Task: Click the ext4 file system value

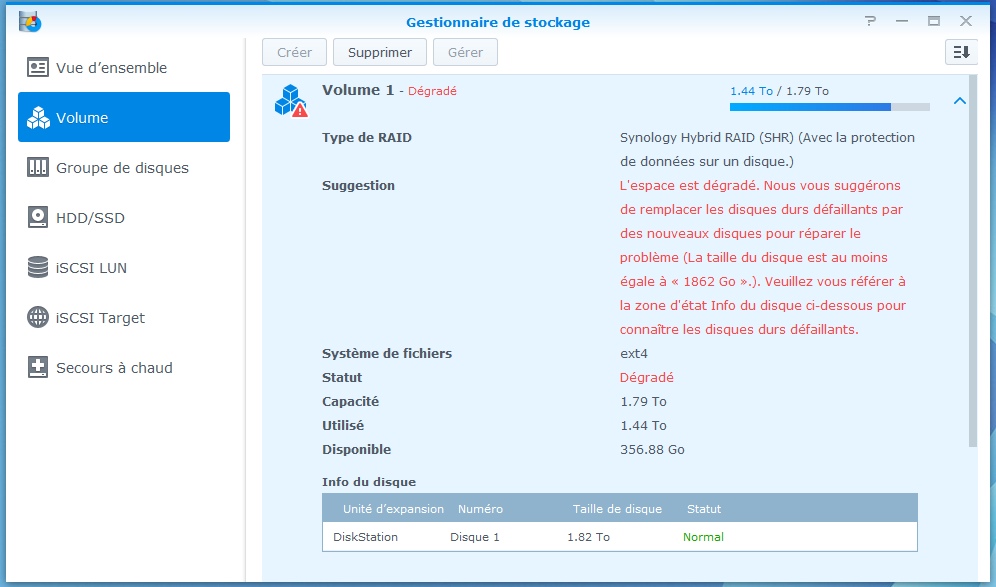Action: click(x=634, y=353)
